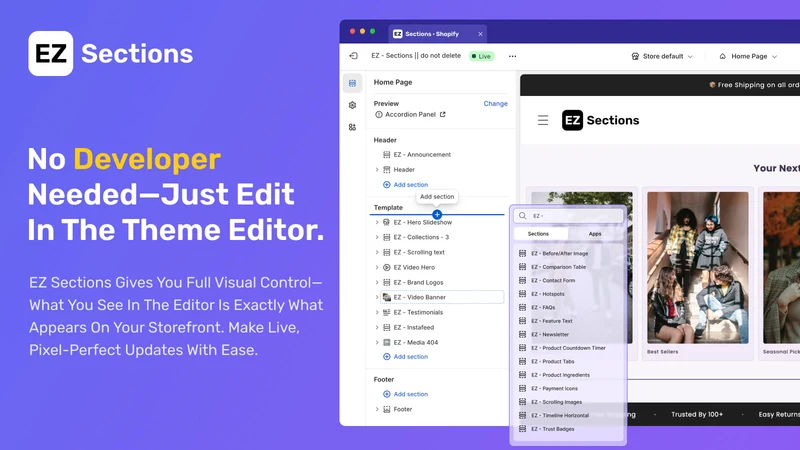Open the Store default dropdown
The height and width of the screenshot is (450, 800).
[x=662, y=56]
